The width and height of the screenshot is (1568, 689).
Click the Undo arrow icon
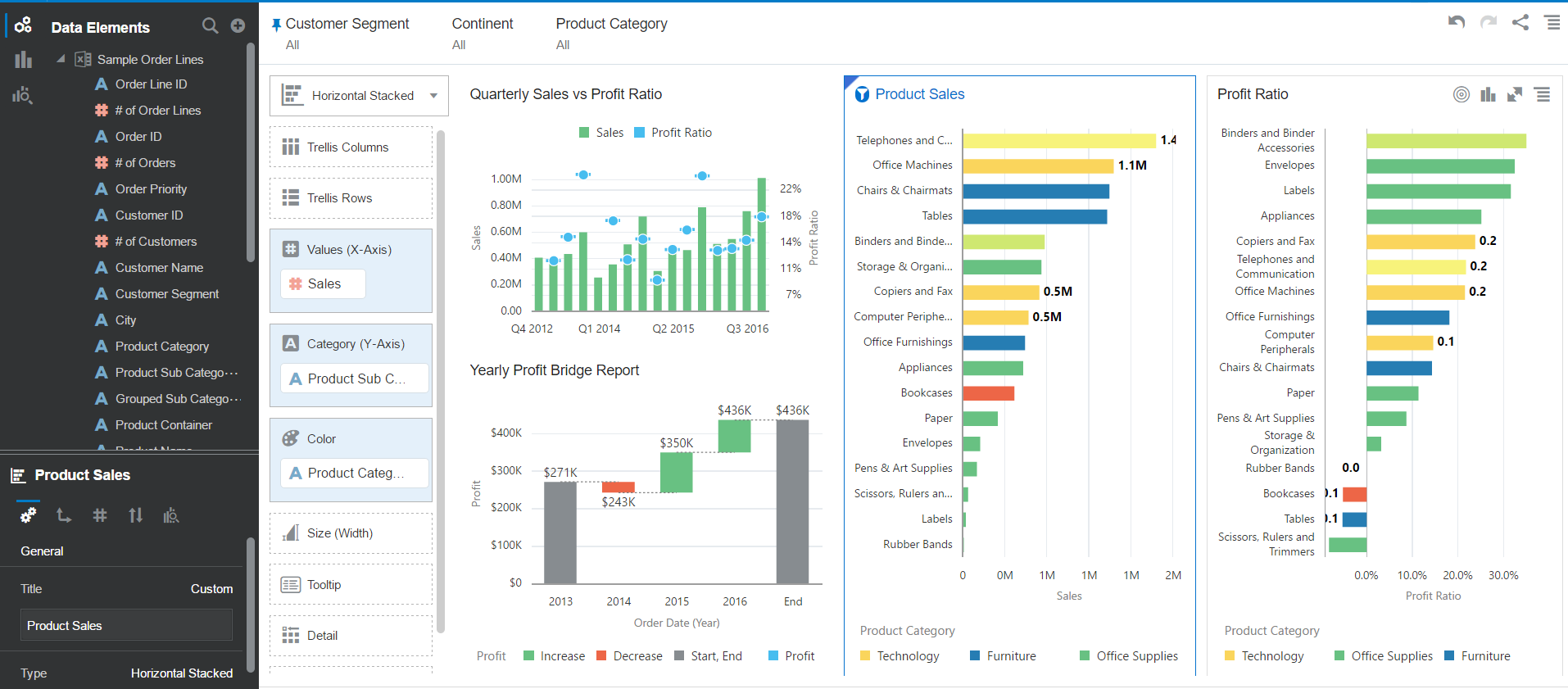(x=1456, y=22)
